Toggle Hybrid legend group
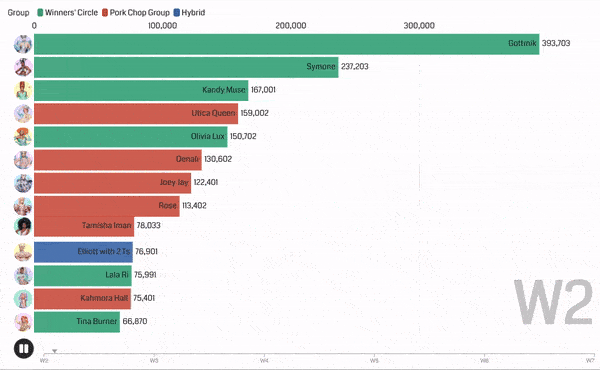Screen dimensions: 600x370 tap(189, 13)
